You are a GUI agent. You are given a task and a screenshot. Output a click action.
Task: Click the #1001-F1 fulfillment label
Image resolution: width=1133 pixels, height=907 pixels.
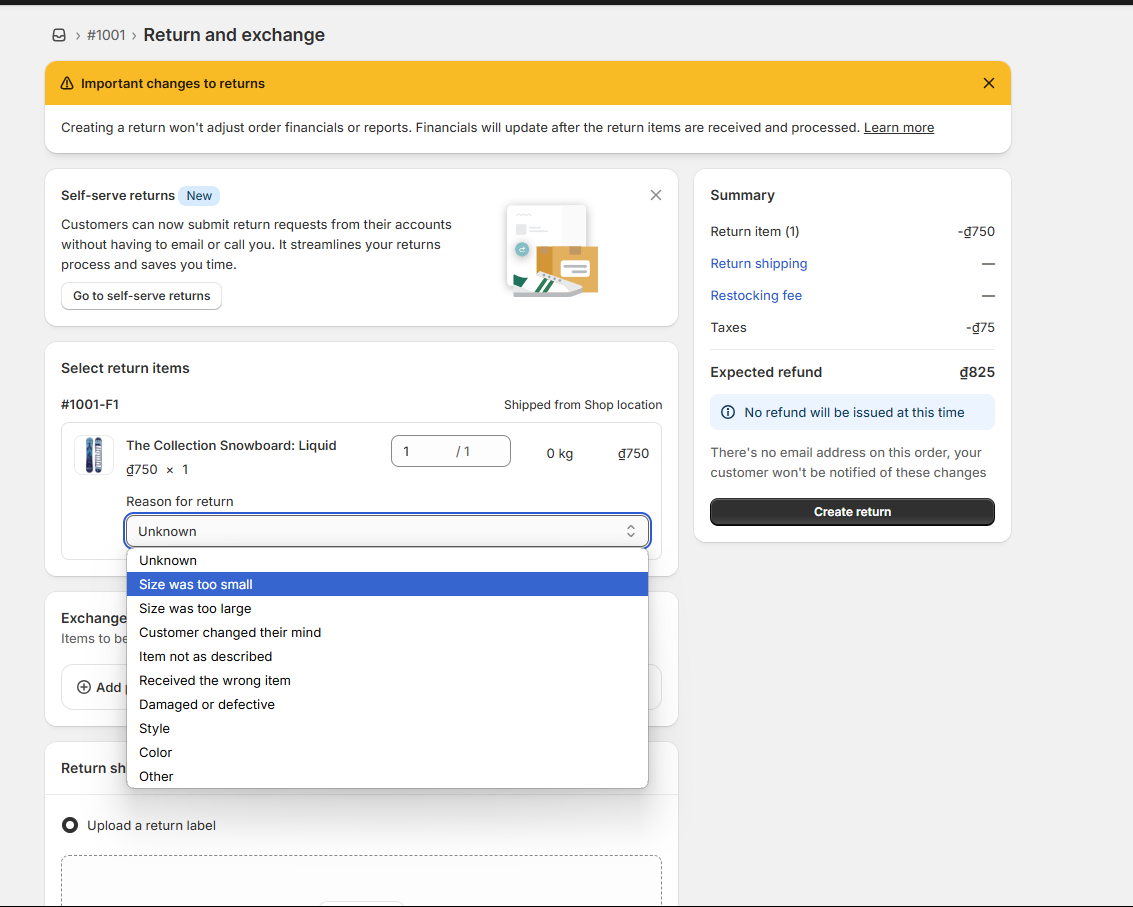[90, 404]
